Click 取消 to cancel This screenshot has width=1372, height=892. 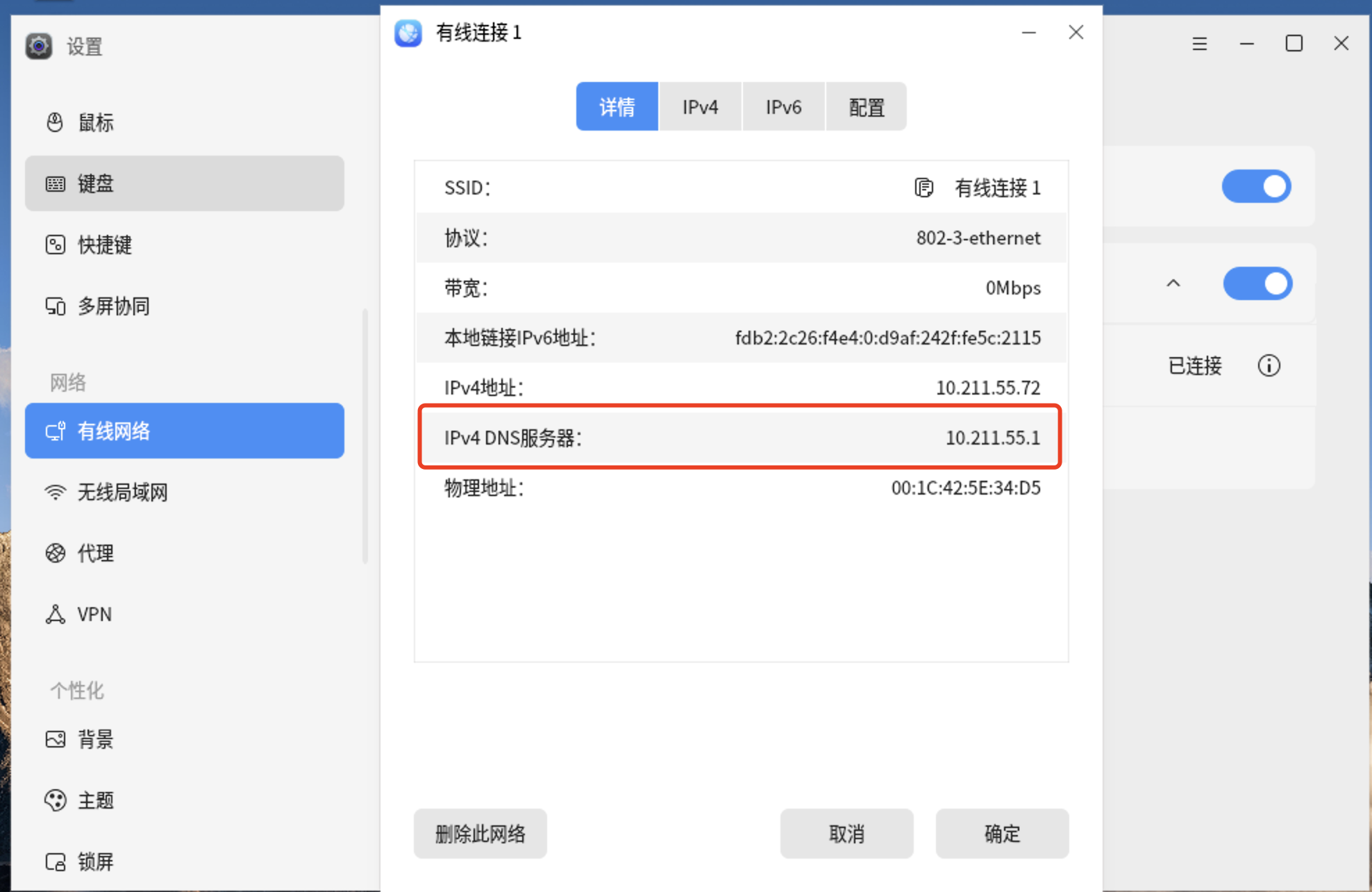[x=846, y=833]
